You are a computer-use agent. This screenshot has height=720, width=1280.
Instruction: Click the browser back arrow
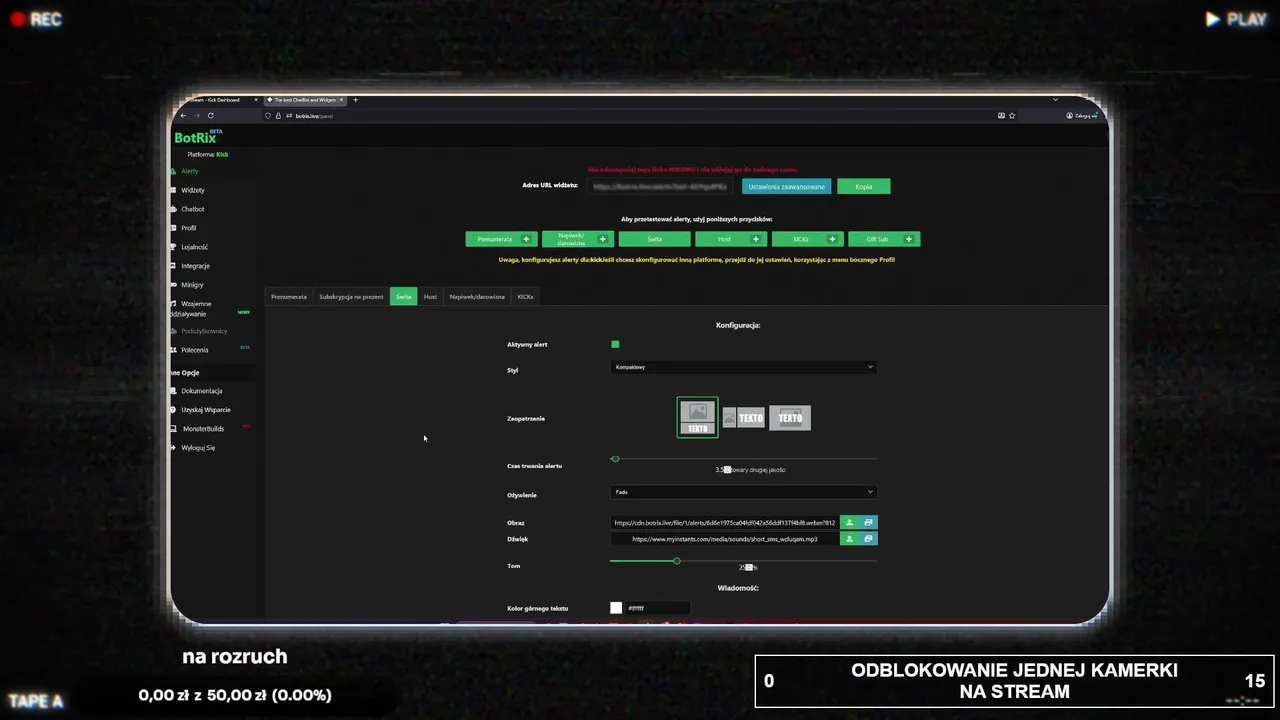coord(183,115)
